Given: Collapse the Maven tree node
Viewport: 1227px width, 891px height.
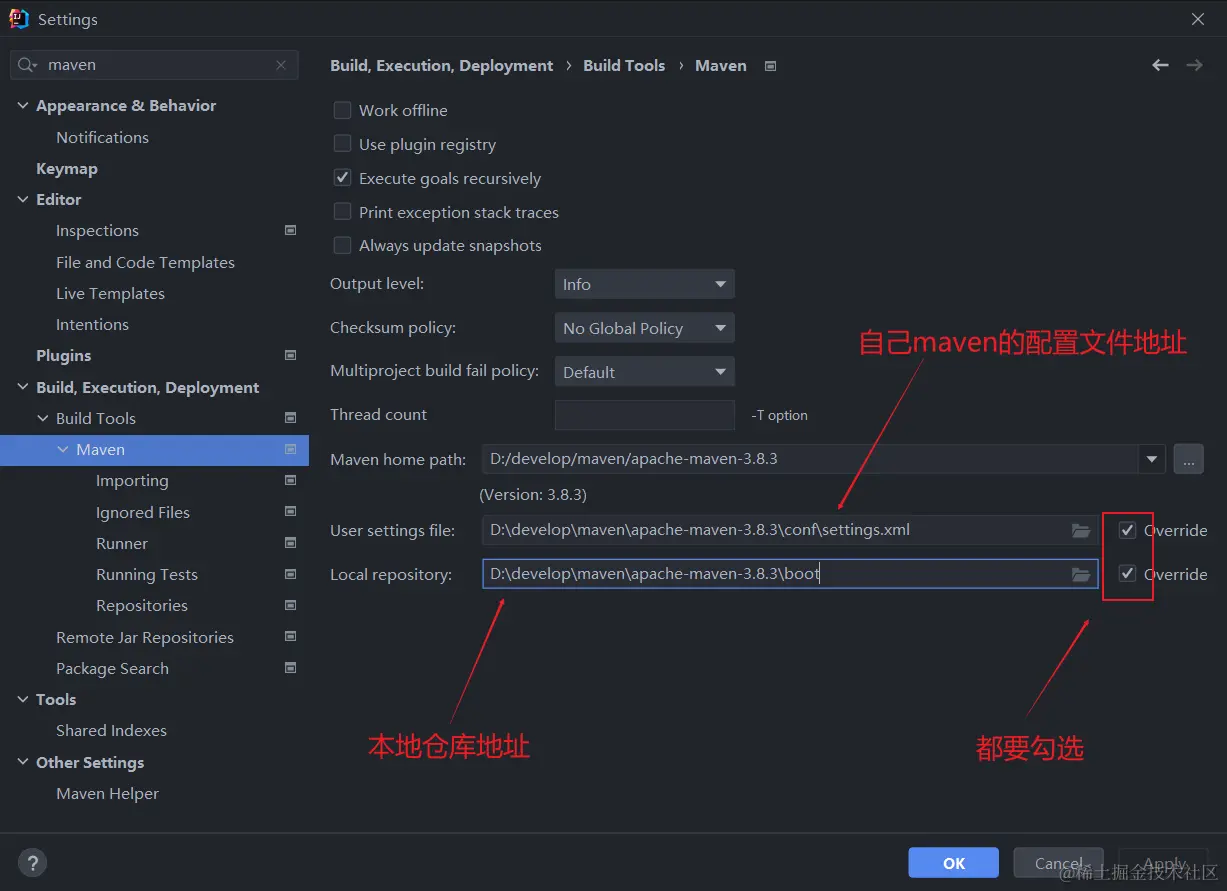Looking at the screenshot, I should point(63,450).
